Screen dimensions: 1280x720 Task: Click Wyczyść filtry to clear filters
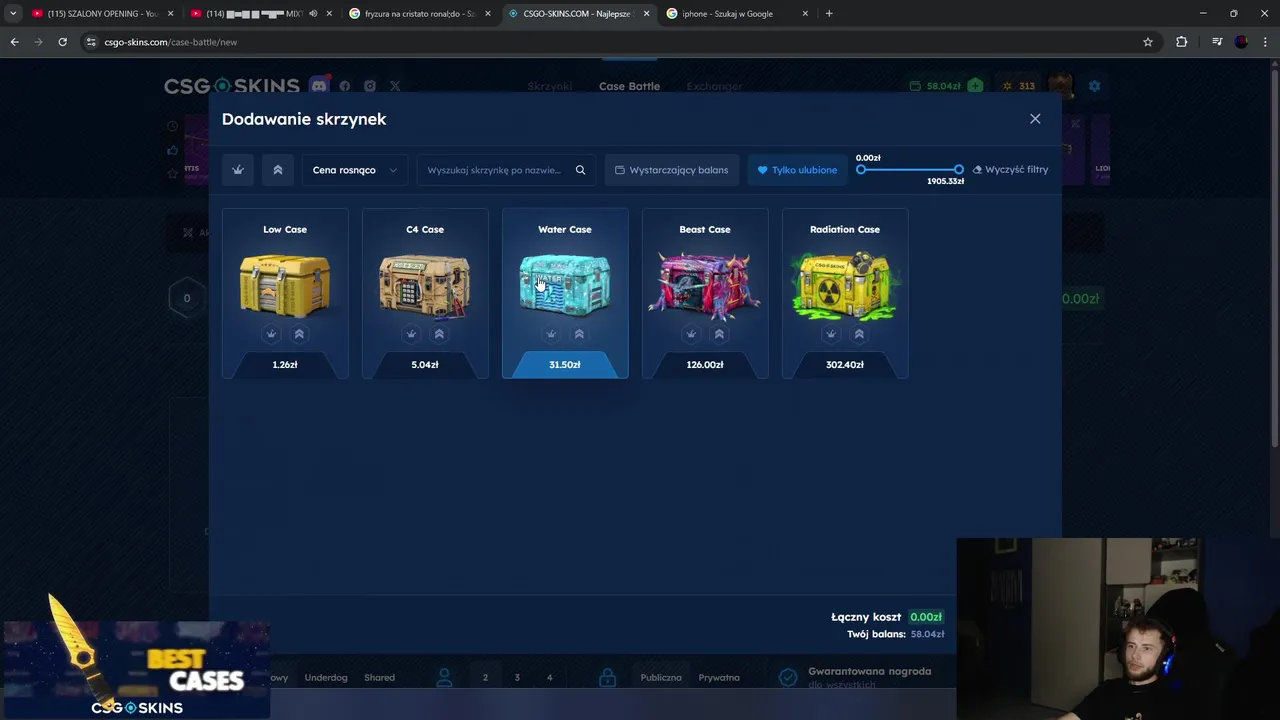1010,170
